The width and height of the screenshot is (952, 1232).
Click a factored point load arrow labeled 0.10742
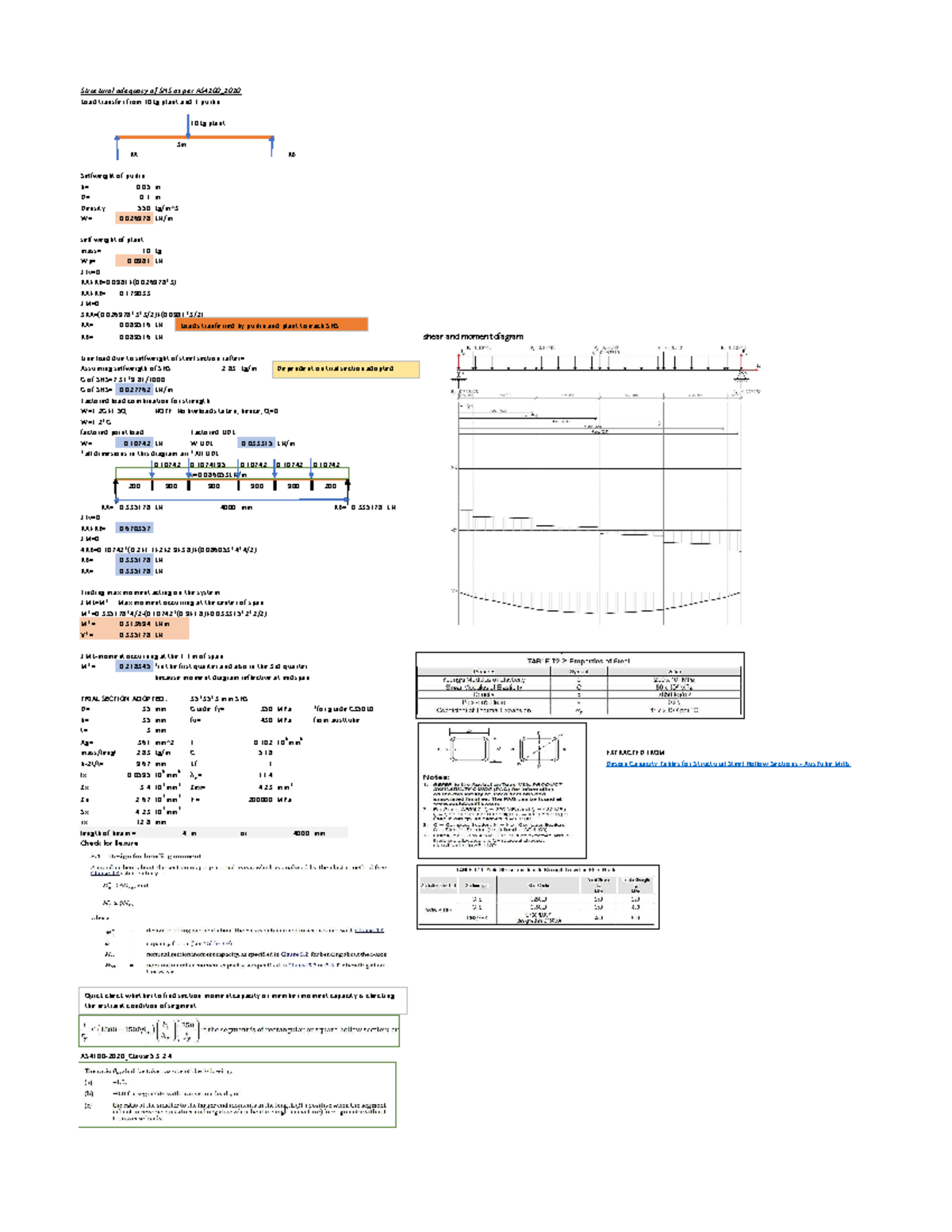(x=152, y=470)
